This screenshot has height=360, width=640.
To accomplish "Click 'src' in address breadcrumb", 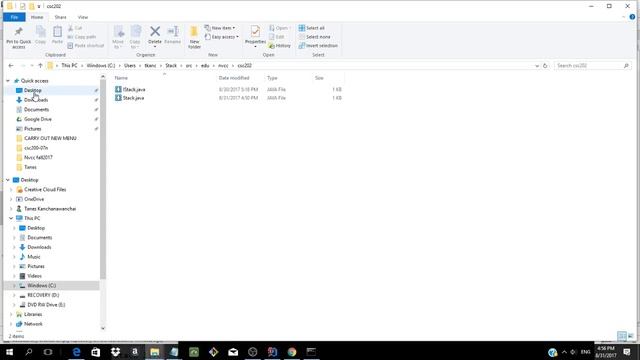I will click(189, 65).
